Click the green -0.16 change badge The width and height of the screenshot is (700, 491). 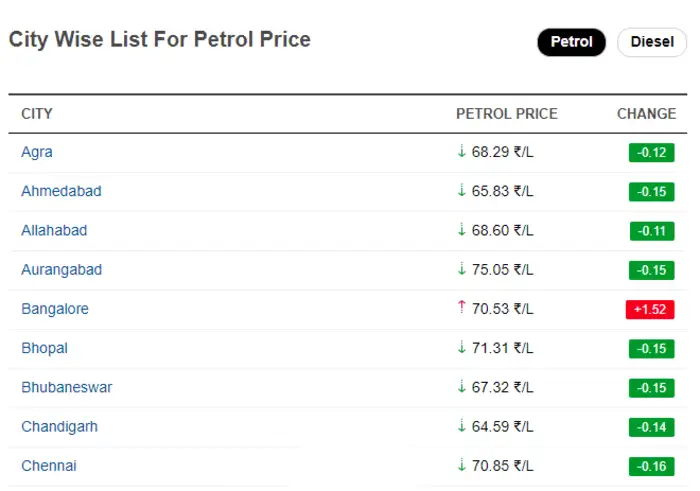tap(651, 467)
